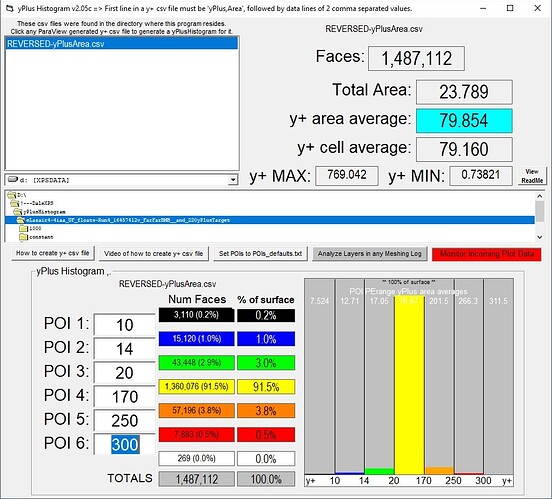Click the directory tree scrollbar up arrow
552x499 pixels.
click(x=539, y=196)
